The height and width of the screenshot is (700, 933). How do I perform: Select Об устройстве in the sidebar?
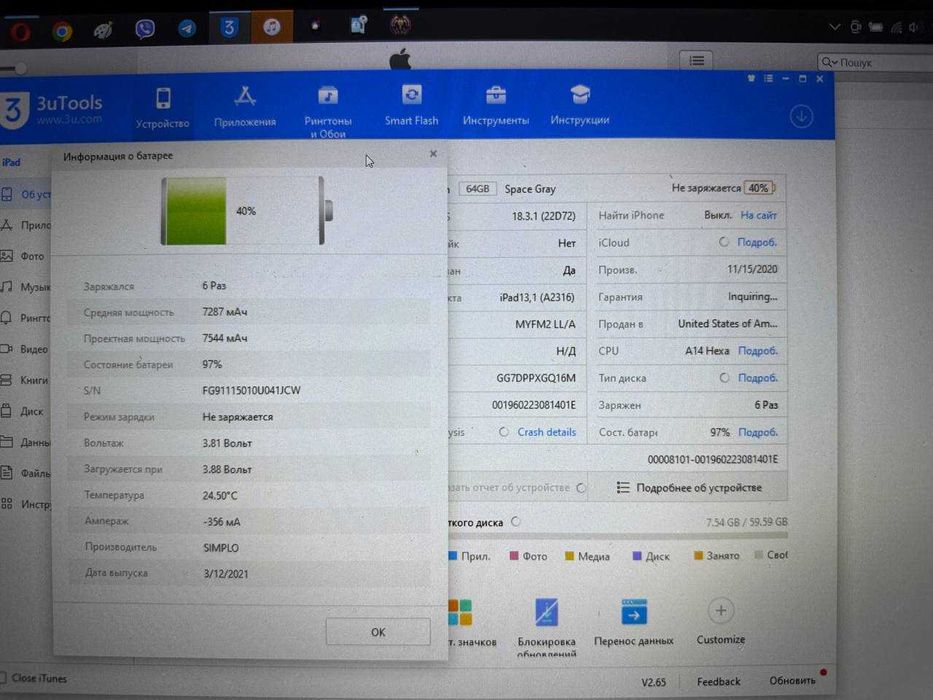[x=26, y=194]
